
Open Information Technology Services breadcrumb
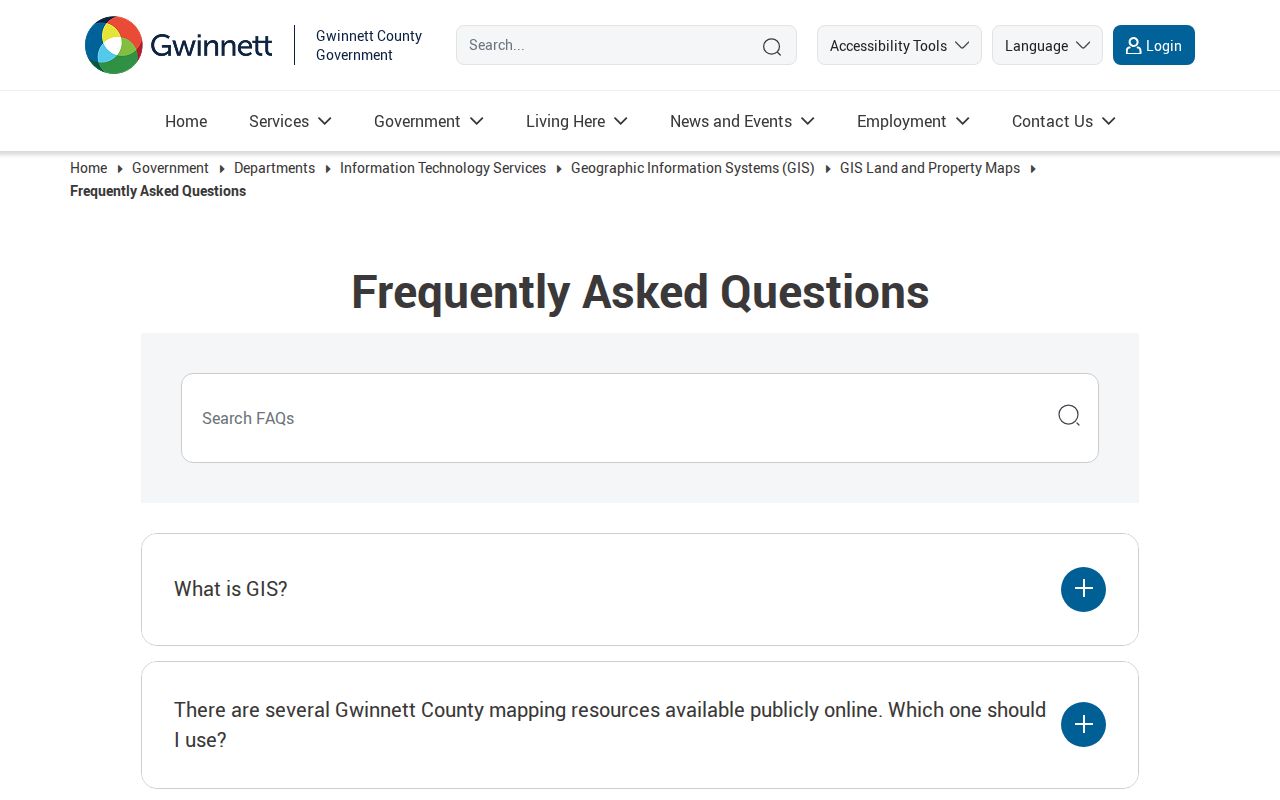point(443,168)
